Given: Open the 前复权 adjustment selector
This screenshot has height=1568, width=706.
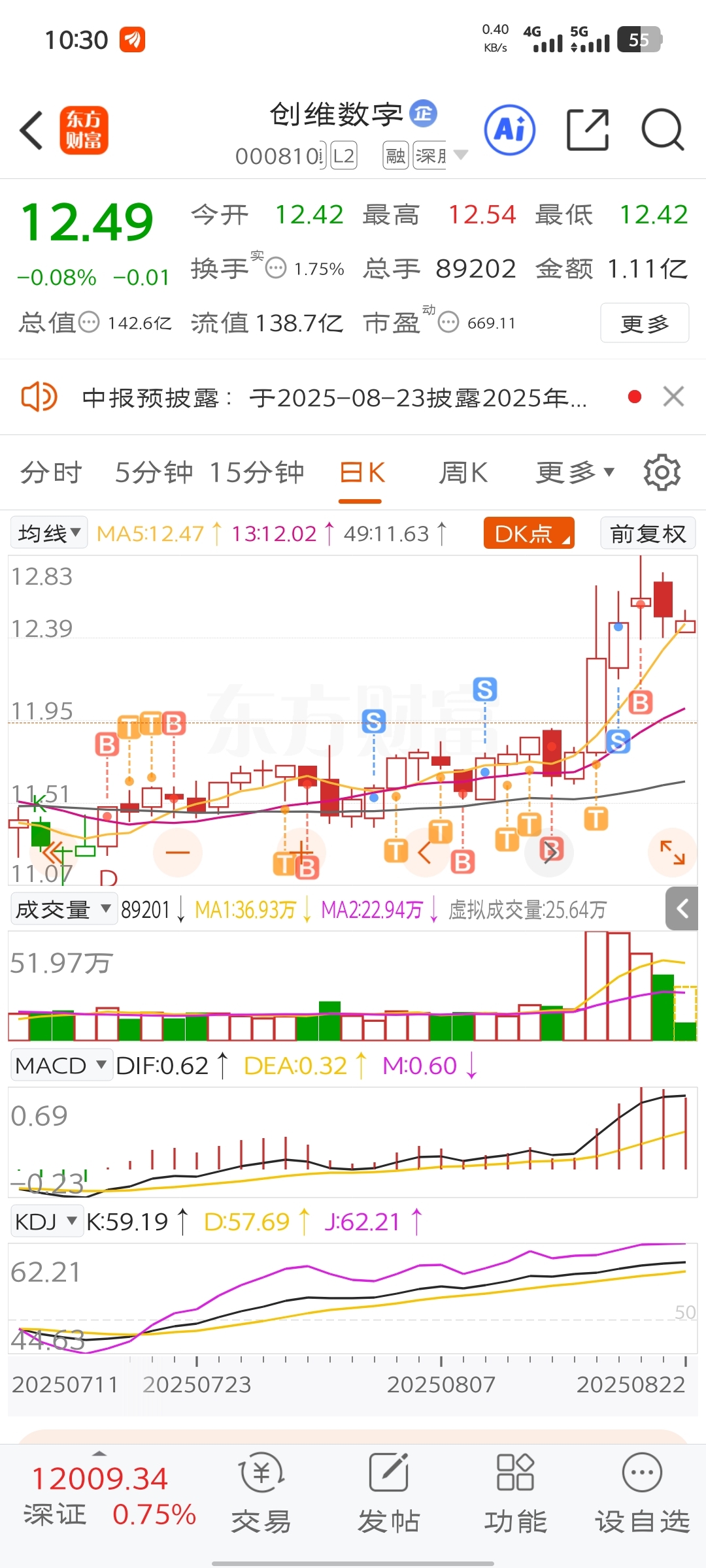Looking at the screenshot, I should click(648, 533).
